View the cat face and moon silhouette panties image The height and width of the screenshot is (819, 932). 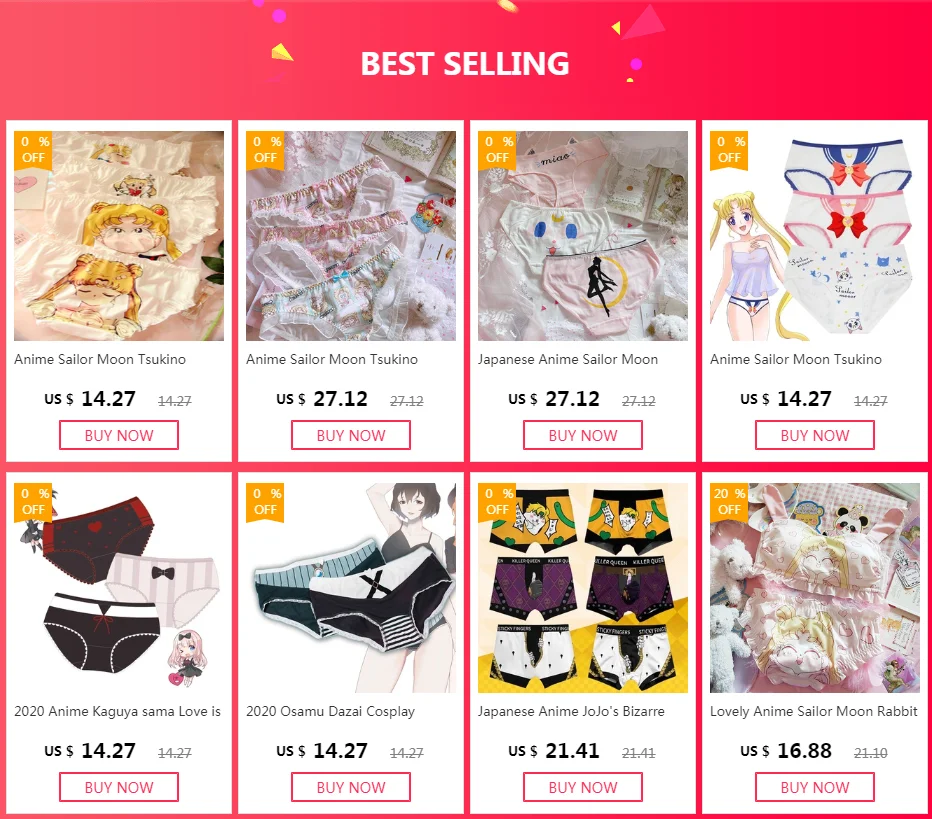pos(582,236)
